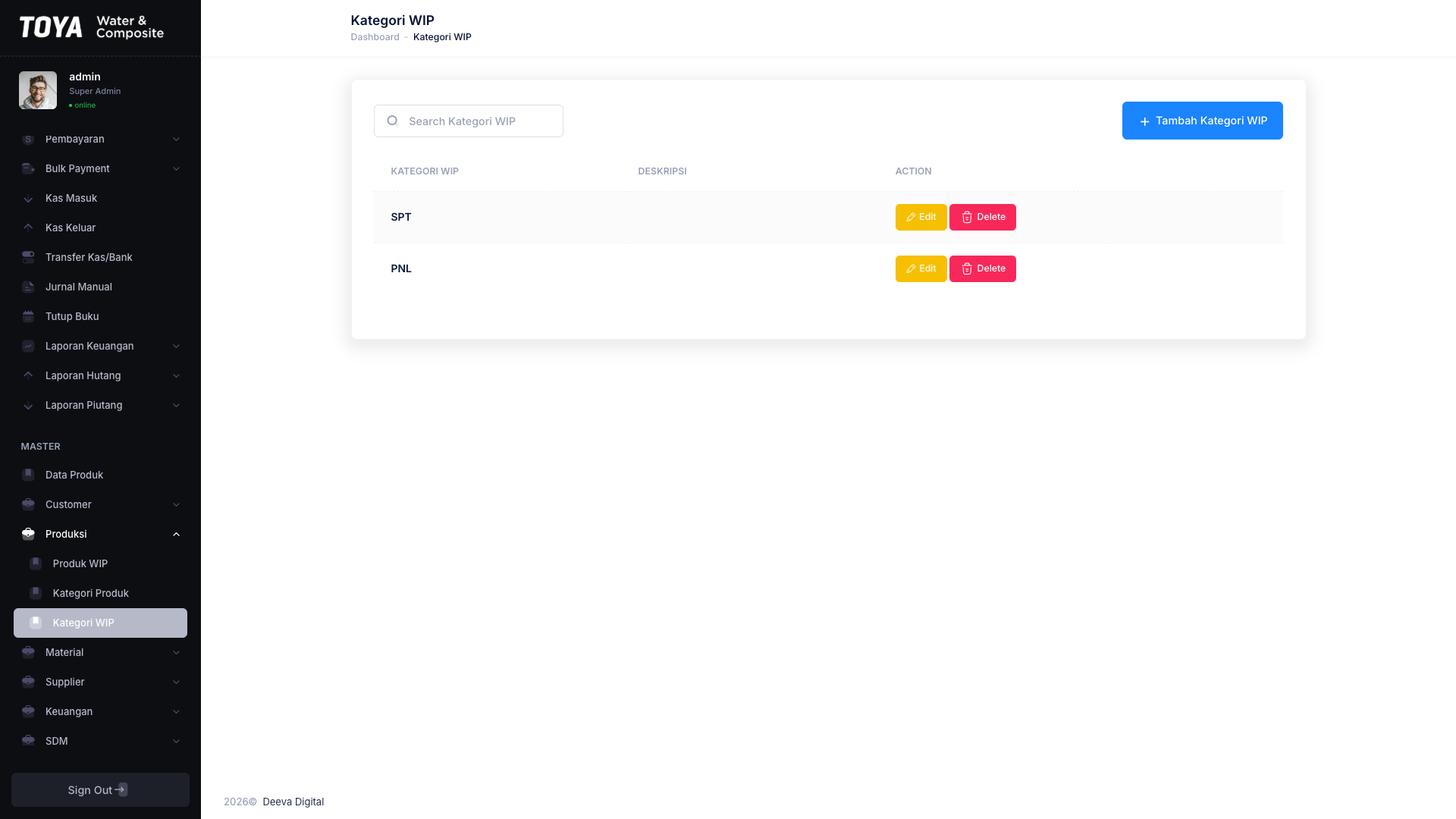Click the Transfer Kas/Bank icon

click(28, 258)
